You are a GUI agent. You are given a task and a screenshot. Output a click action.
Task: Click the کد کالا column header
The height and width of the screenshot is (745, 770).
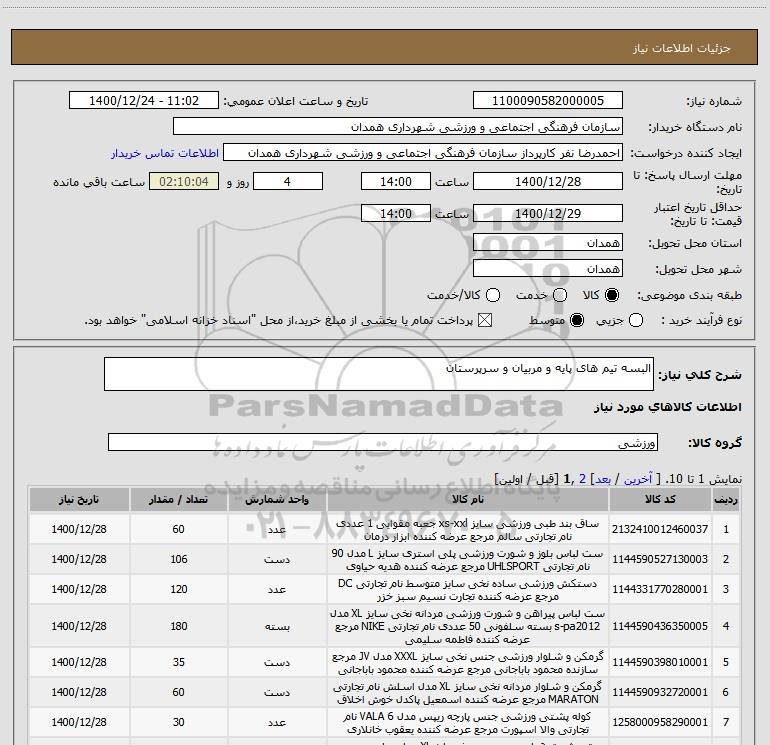(x=660, y=499)
